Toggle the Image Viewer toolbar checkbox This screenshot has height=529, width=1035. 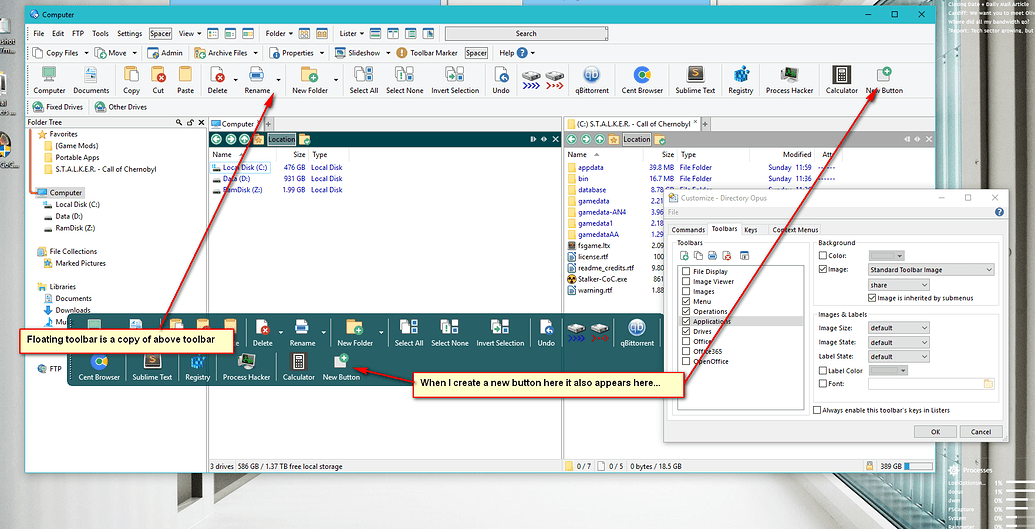point(686,281)
